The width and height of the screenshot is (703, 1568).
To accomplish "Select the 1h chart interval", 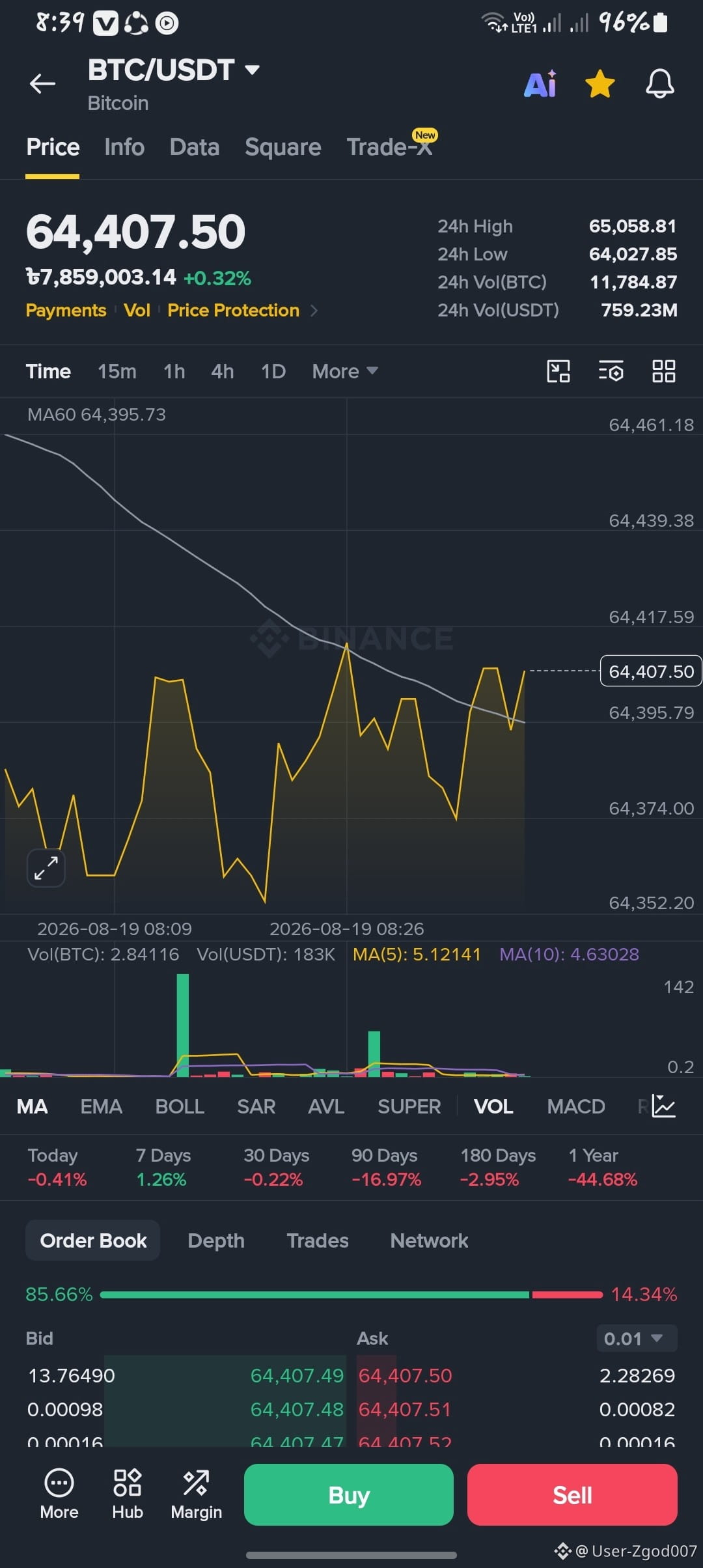I will (x=174, y=371).
